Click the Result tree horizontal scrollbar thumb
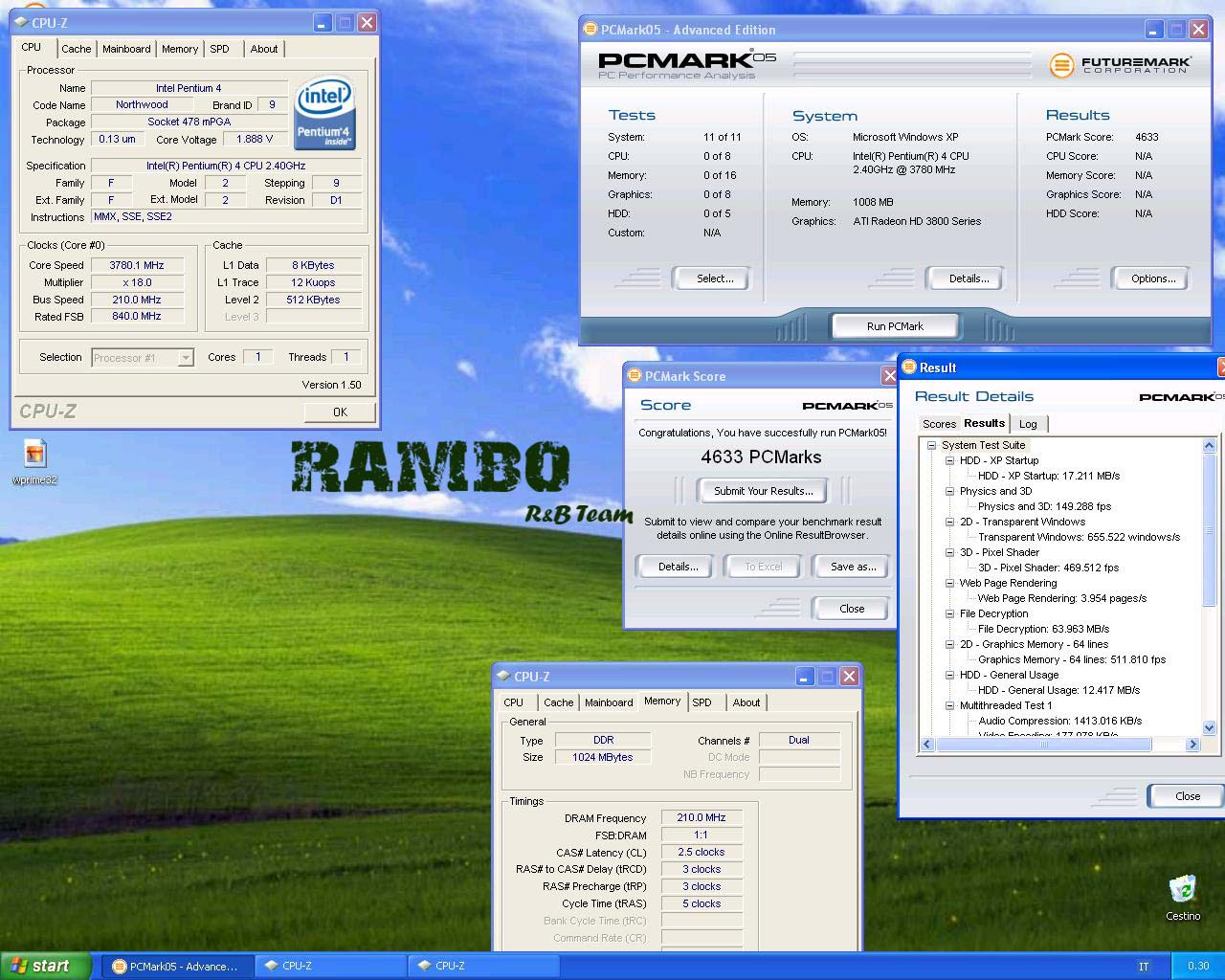1225x980 pixels. (x=1044, y=744)
